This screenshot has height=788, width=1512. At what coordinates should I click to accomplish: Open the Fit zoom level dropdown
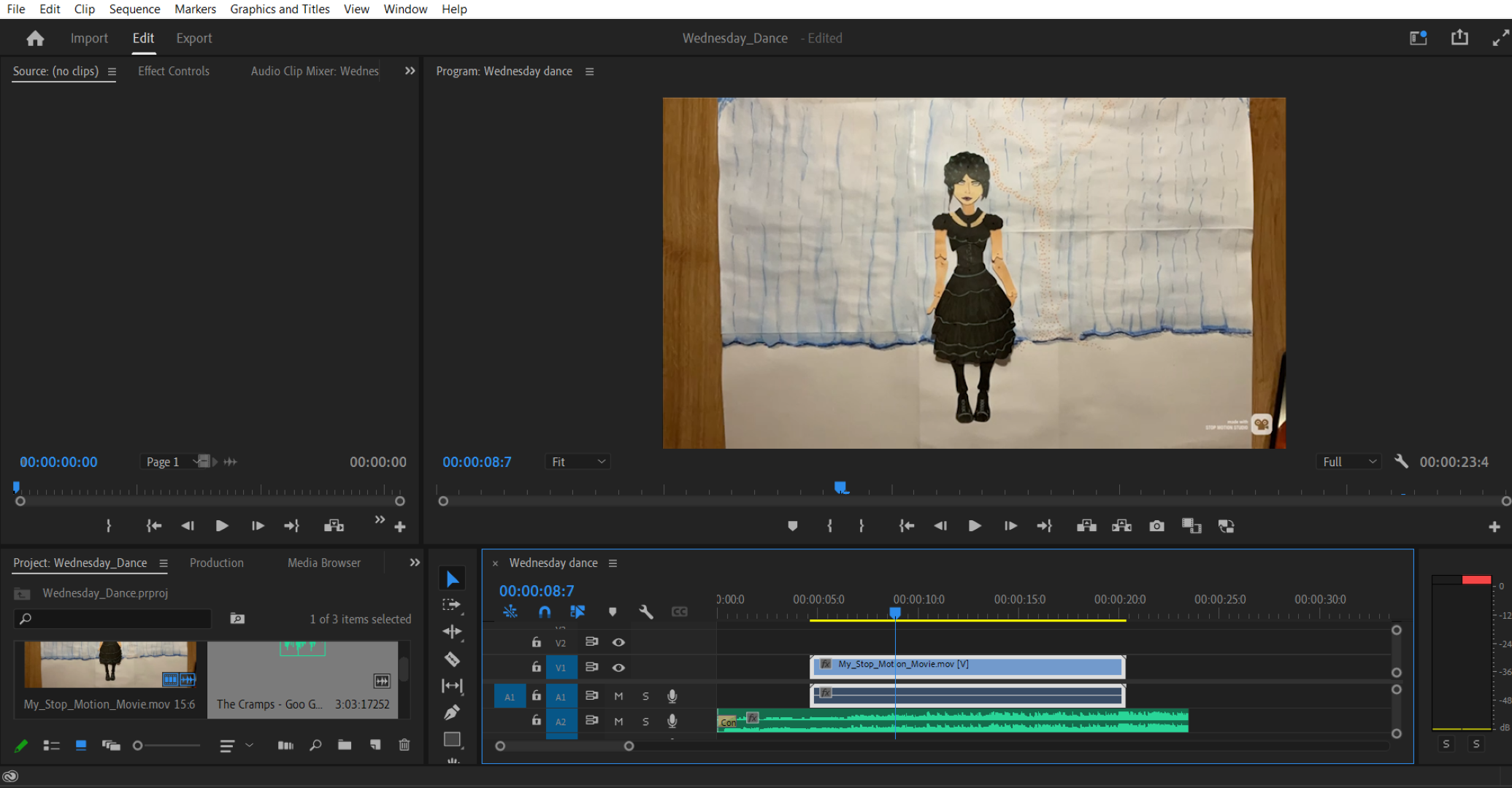pyautogui.click(x=577, y=462)
